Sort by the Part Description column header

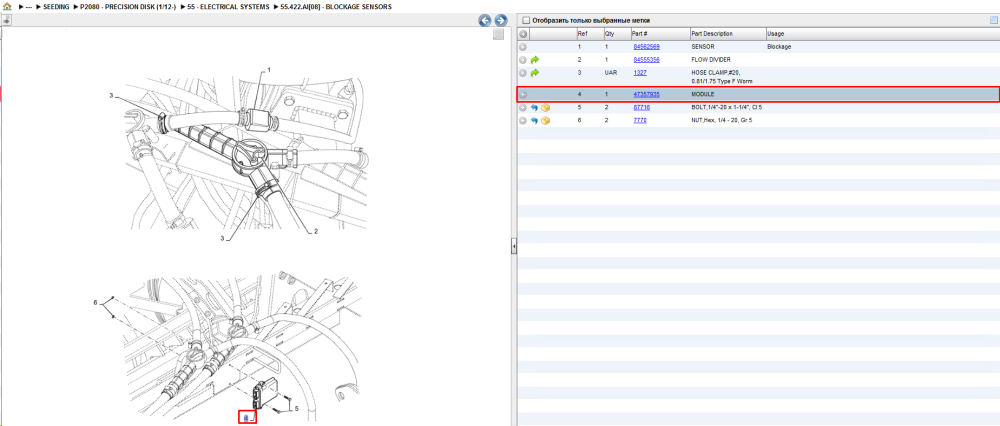click(712, 34)
